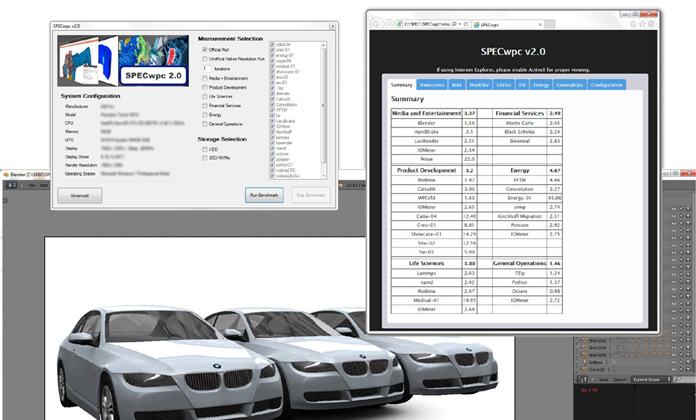This screenshot has height=420, width=696.
Task: Toggle the Media + Entertainment checkbox
Action: click(204, 77)
